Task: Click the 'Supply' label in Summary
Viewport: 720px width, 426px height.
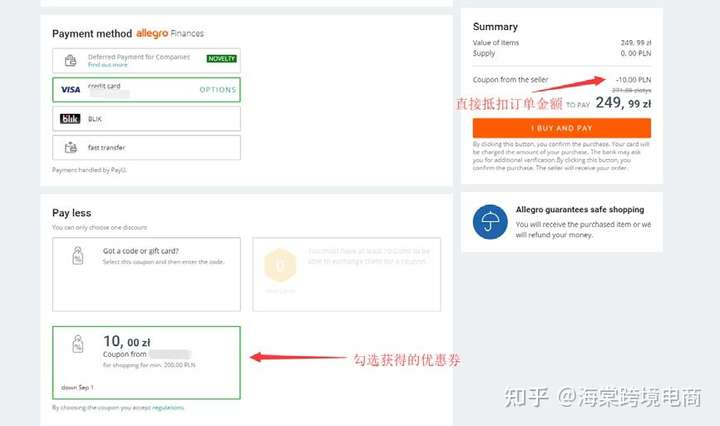Action: 484,53
